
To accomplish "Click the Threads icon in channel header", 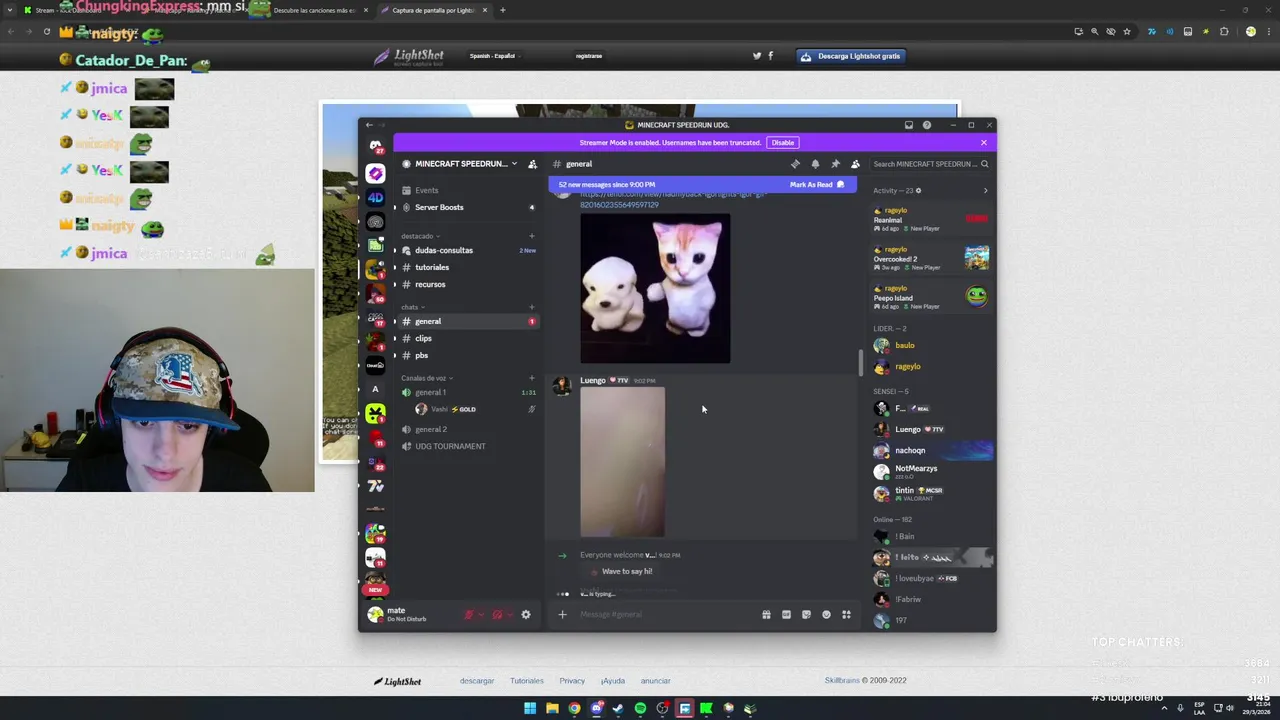I will point(795,164).
